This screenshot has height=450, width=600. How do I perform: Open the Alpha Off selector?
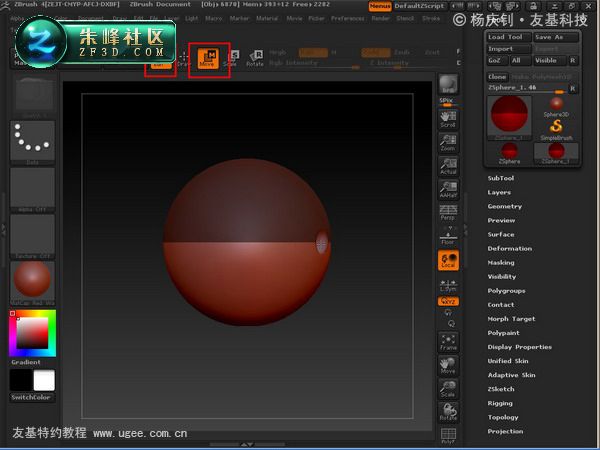(33, 190)
